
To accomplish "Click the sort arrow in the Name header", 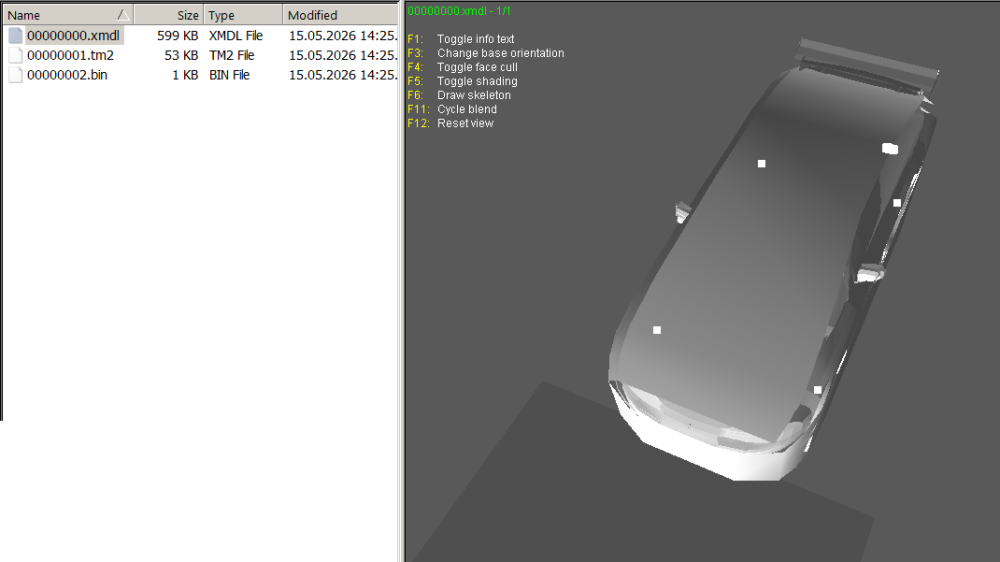I will click(x=123, y=15).
